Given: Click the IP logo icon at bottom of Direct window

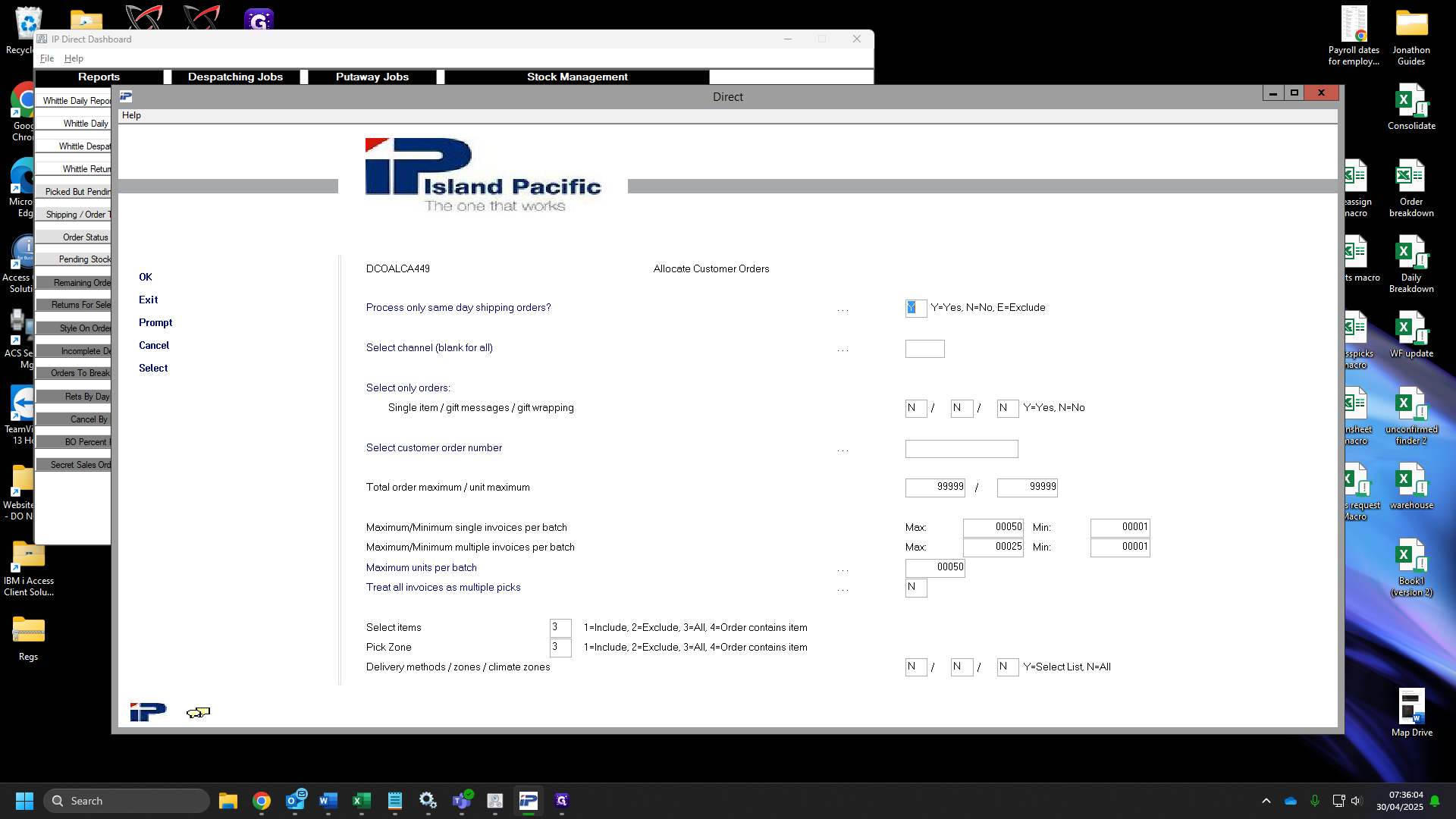Looking at the screenshot, I should pos(148,712).
